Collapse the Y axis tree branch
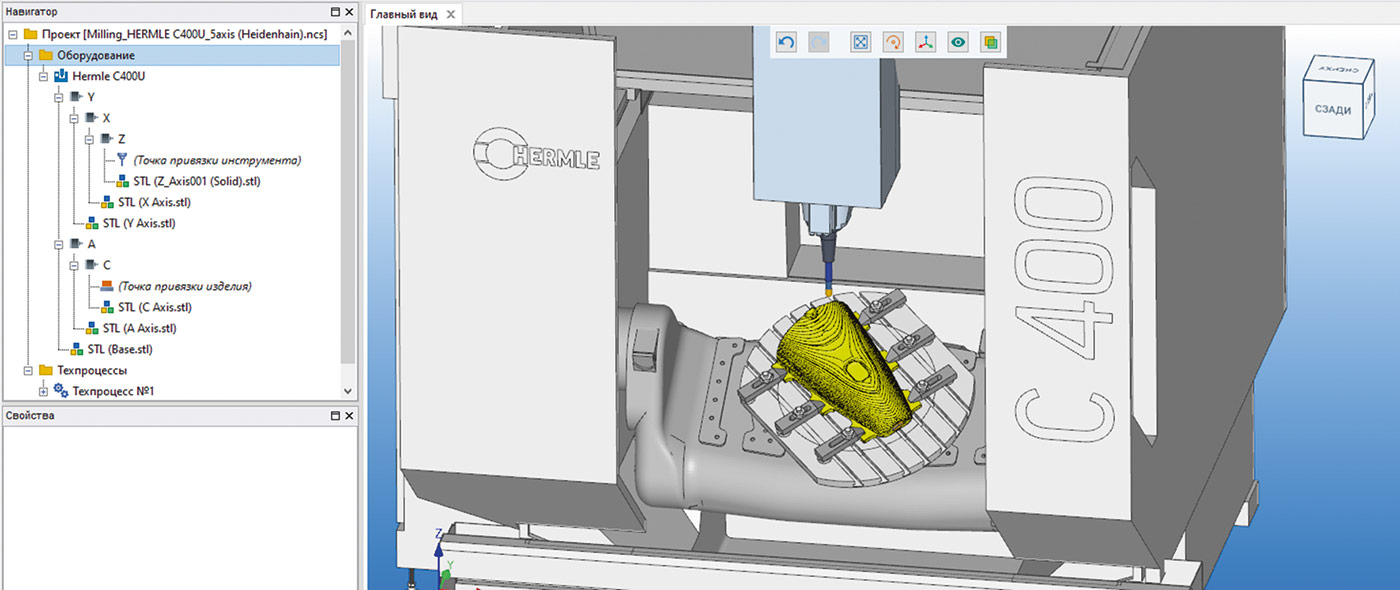Screen dimensions: 1400x590 click(x=58, y=97)
